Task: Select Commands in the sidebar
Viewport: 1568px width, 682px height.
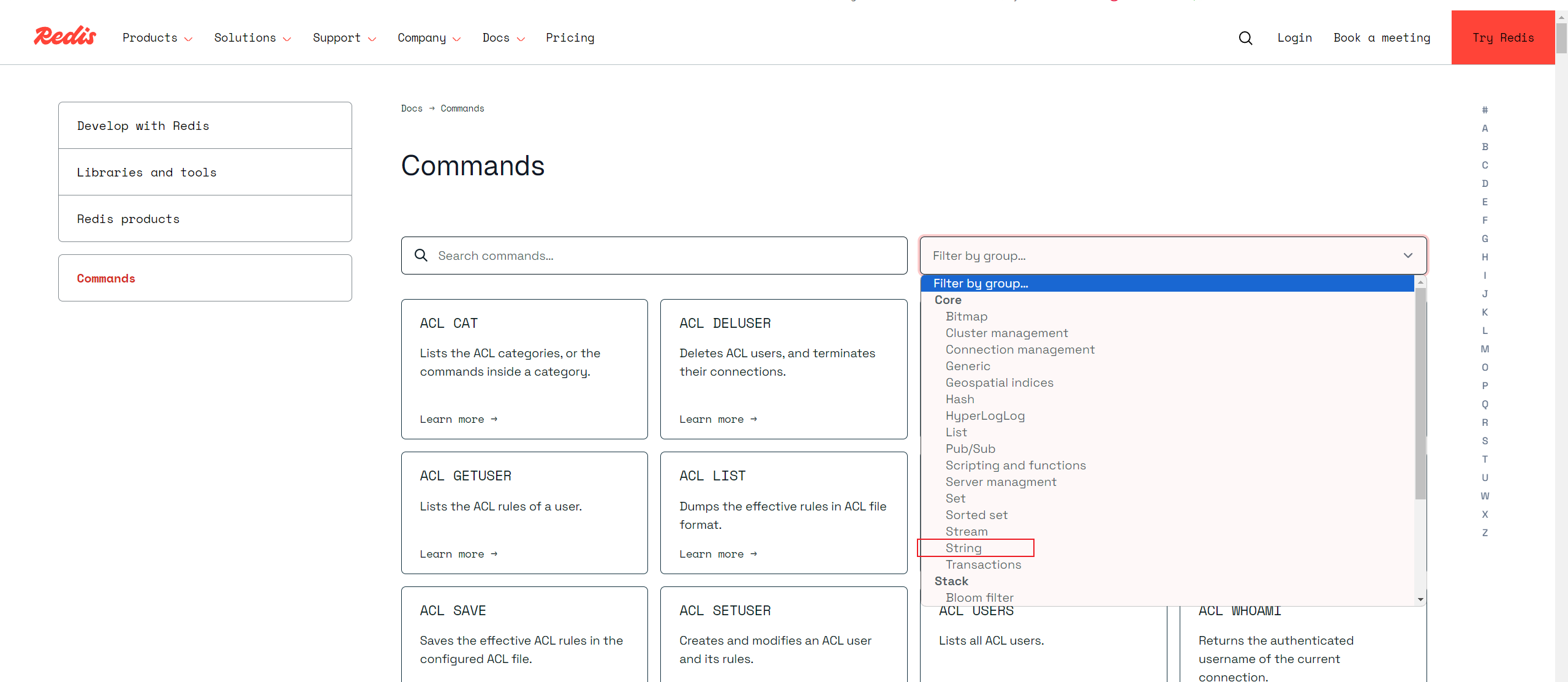Action: [x=205, y=278]
